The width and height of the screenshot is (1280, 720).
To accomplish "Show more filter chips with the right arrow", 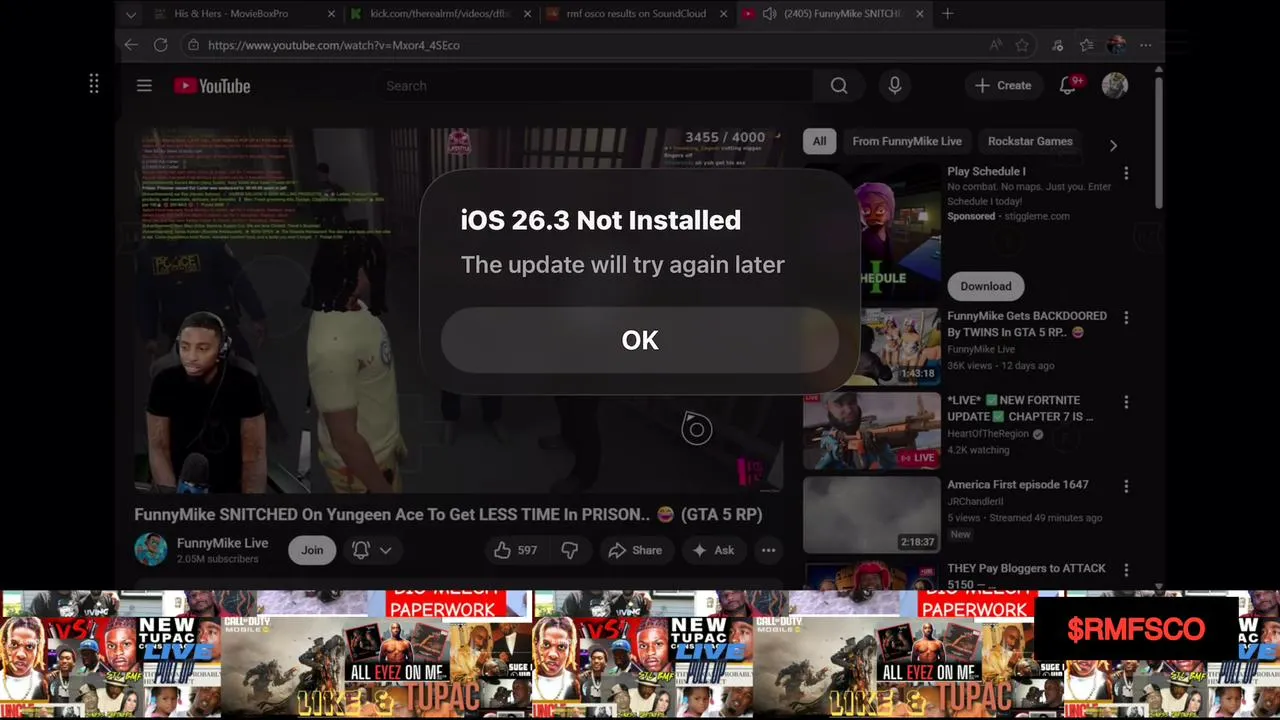I will (x=1113, y=145).
